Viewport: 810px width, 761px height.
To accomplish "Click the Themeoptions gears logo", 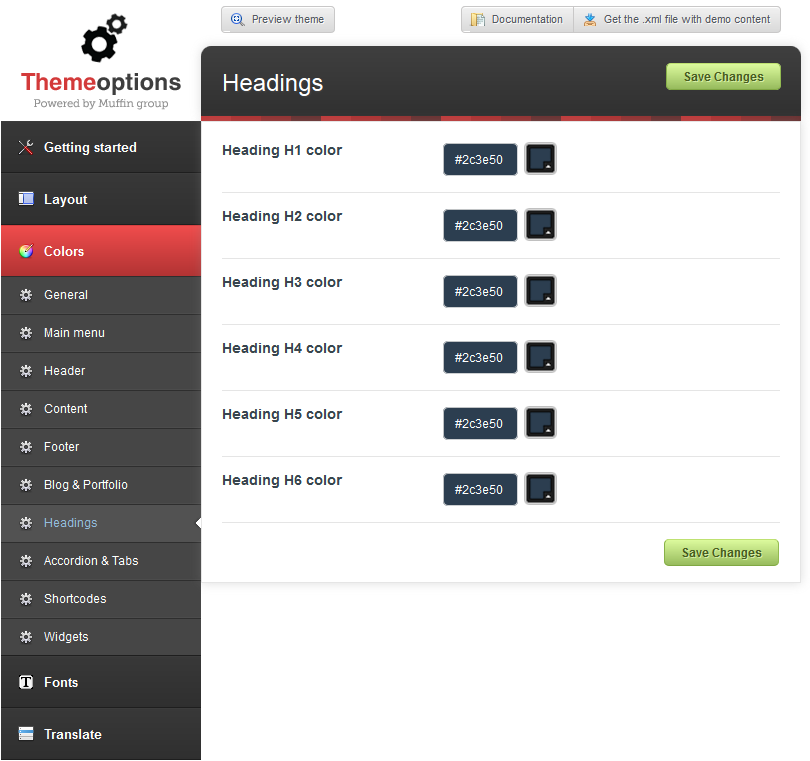I will [x=104, y=38].
